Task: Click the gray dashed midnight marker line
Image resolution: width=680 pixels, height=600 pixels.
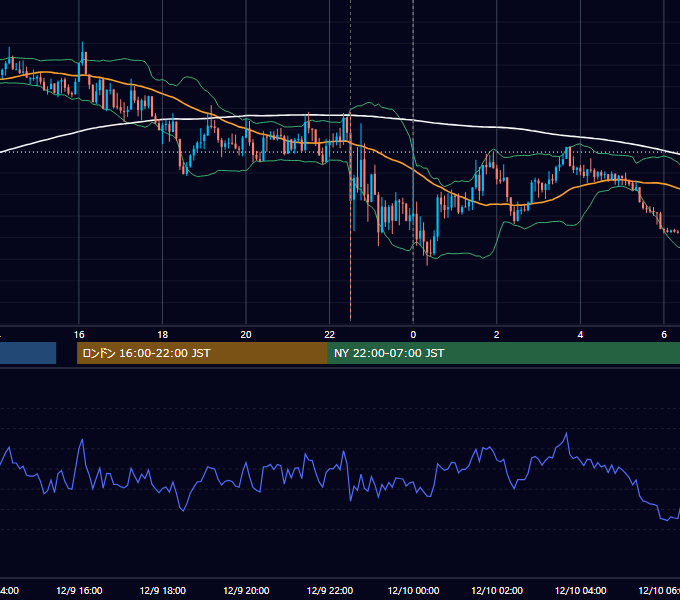Action: (413, 163)
